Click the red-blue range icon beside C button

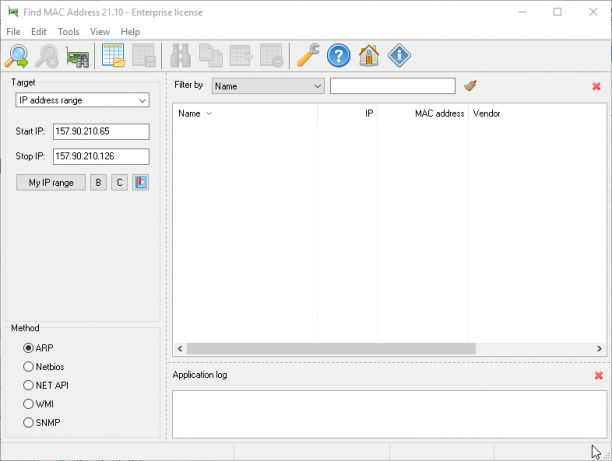(141, 182)
